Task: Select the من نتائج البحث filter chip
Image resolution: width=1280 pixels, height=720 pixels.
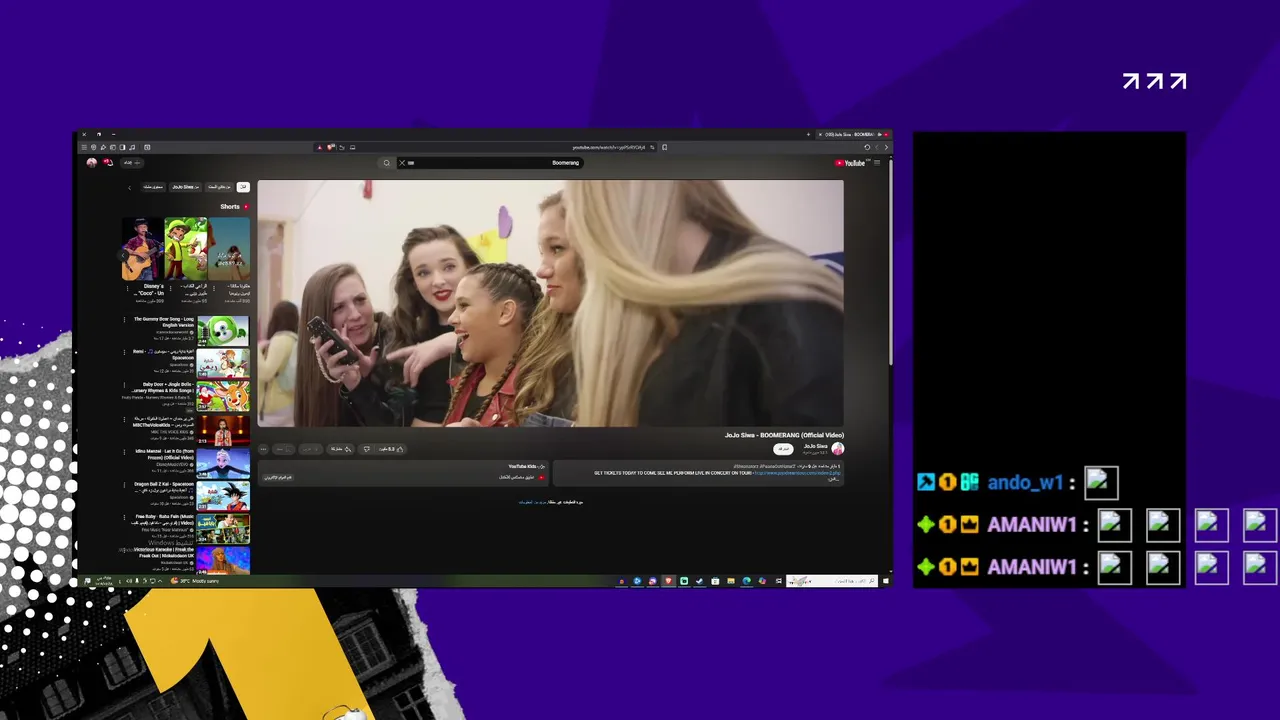Action: pyautogui.click(x=219, y=187)
